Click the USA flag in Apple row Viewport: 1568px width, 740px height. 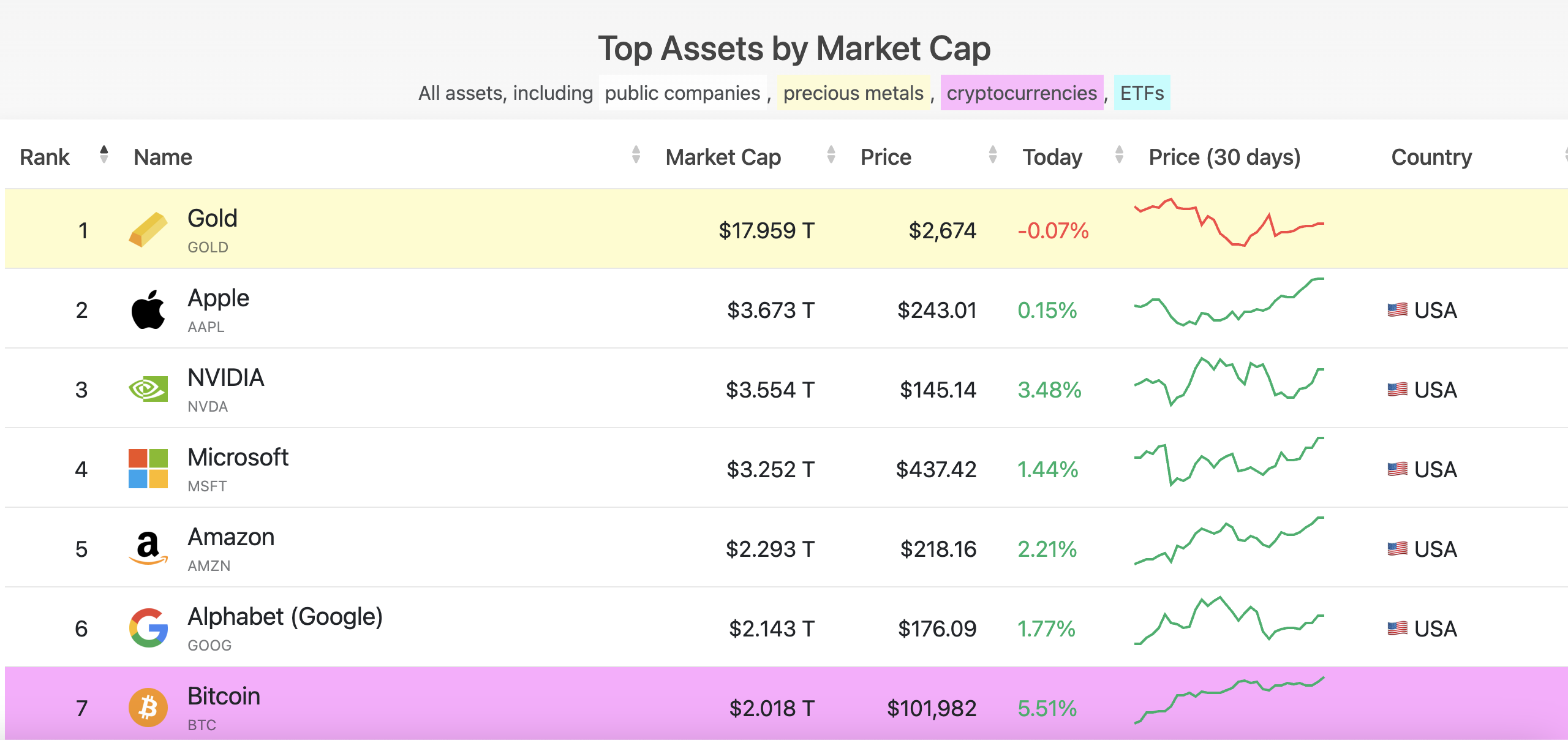coord(1397,310)
